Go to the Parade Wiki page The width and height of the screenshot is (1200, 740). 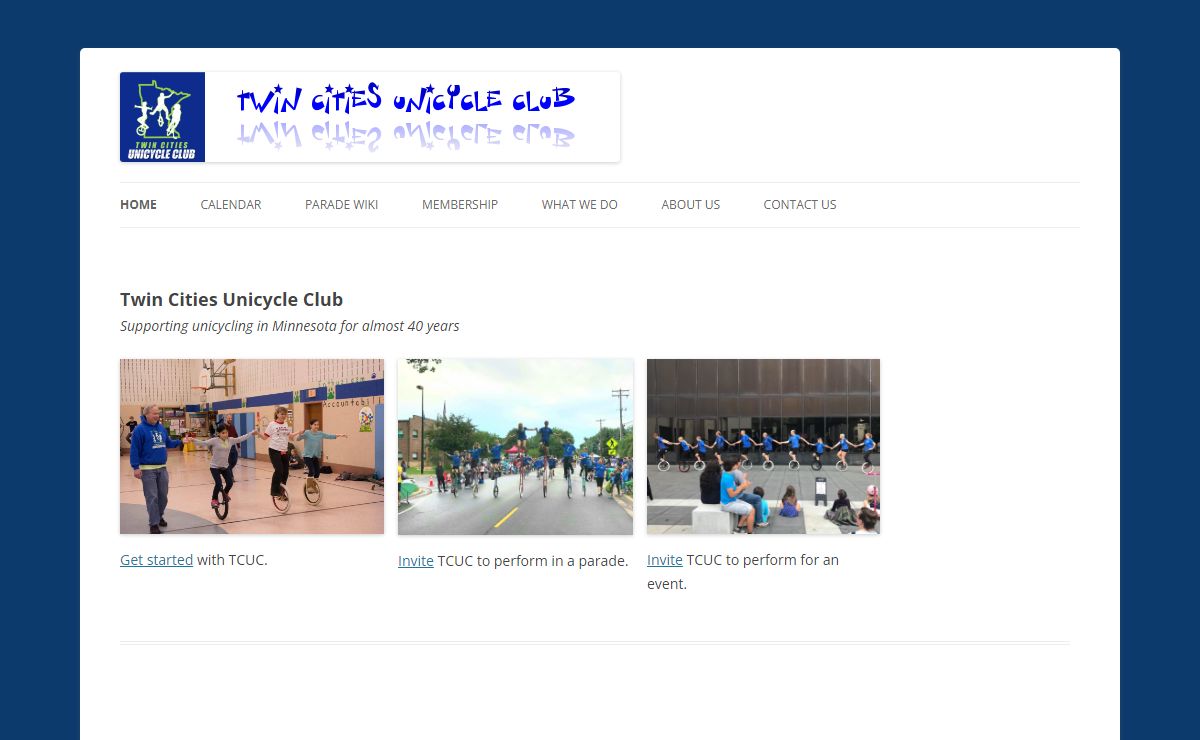342,205
